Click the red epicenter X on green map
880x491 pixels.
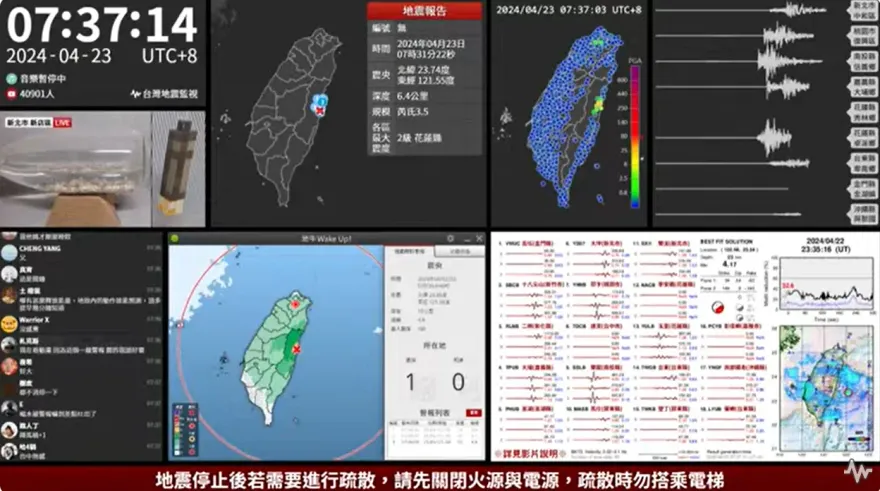[296, 348]
